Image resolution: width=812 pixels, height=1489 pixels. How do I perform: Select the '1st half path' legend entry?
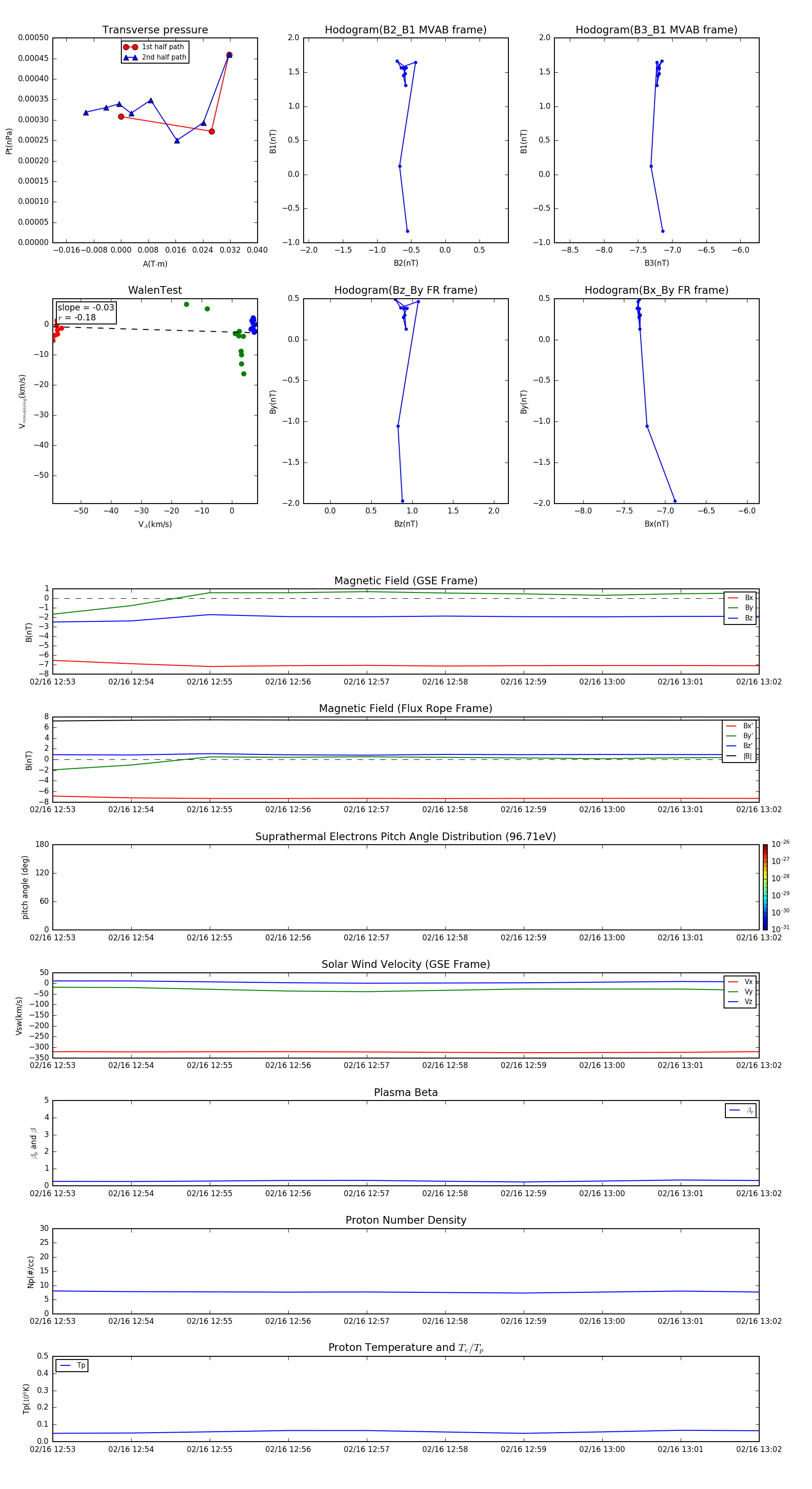point(154,47)
